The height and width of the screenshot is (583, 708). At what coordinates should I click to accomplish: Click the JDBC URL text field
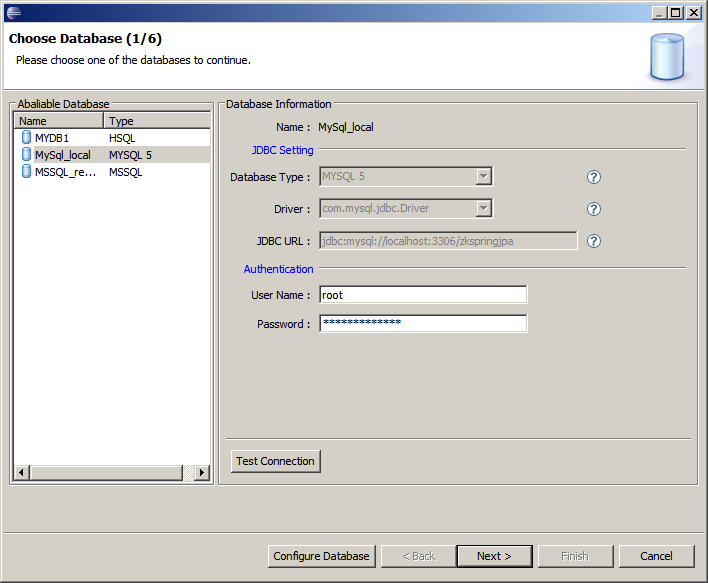point(448,241)
